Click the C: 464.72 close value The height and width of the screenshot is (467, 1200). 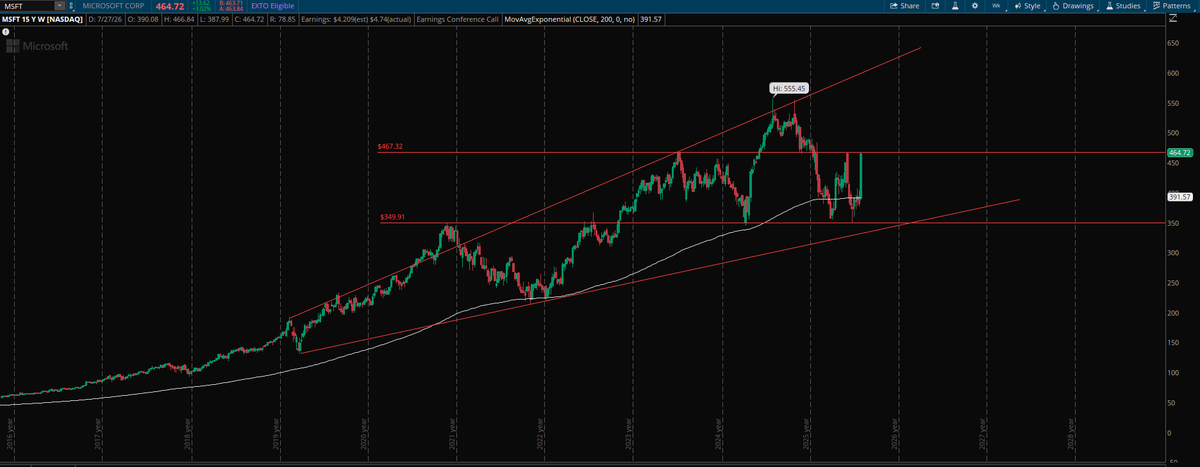tap(251, 19)
